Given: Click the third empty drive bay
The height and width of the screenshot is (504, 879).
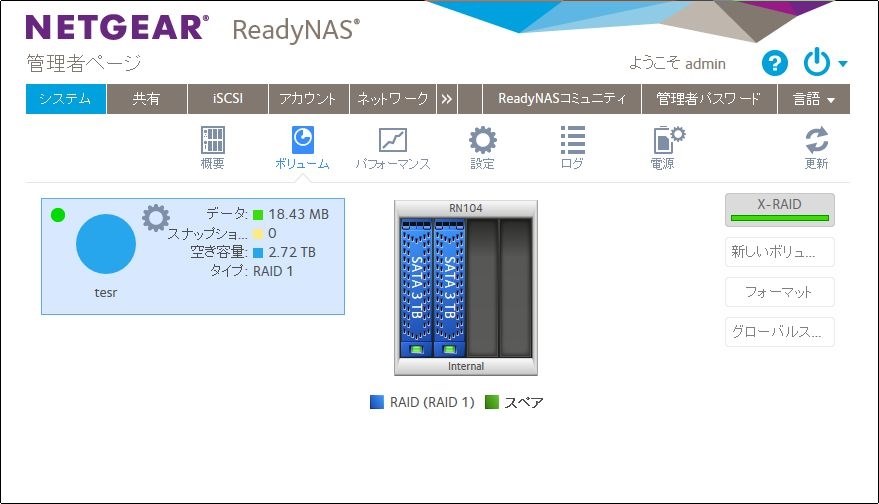Looking at the screenshot, I should pyautogui.click(x=483, y=288).
